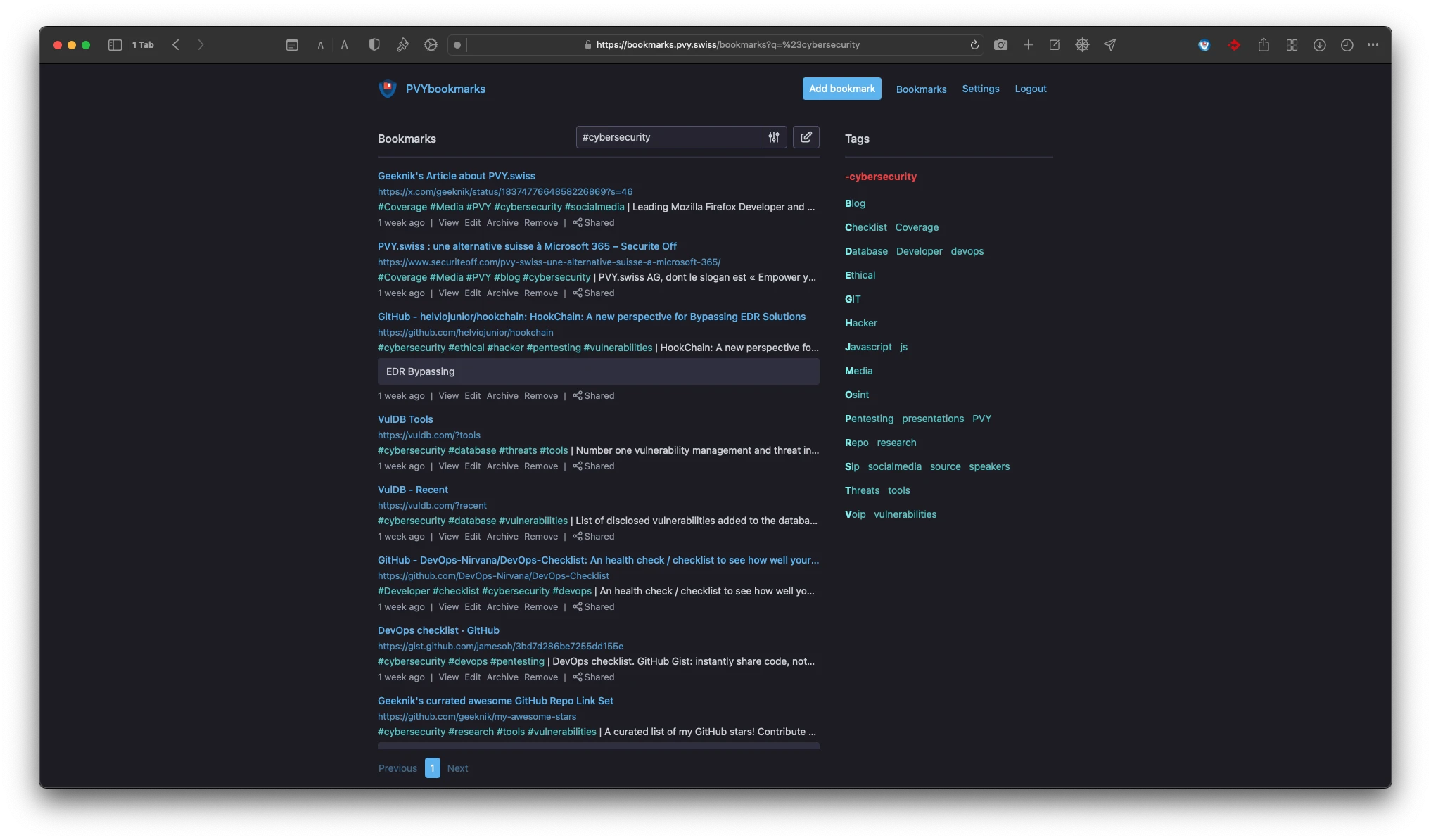
Task: Click the EDR Bypassing notes box
Action: coord(598,371)
